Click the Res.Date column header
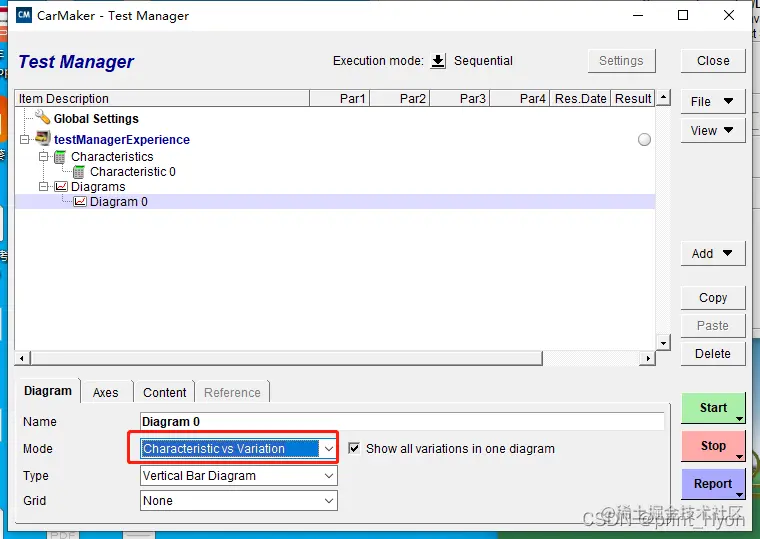This screenshot has width=760, height=539. click(581, 99)
